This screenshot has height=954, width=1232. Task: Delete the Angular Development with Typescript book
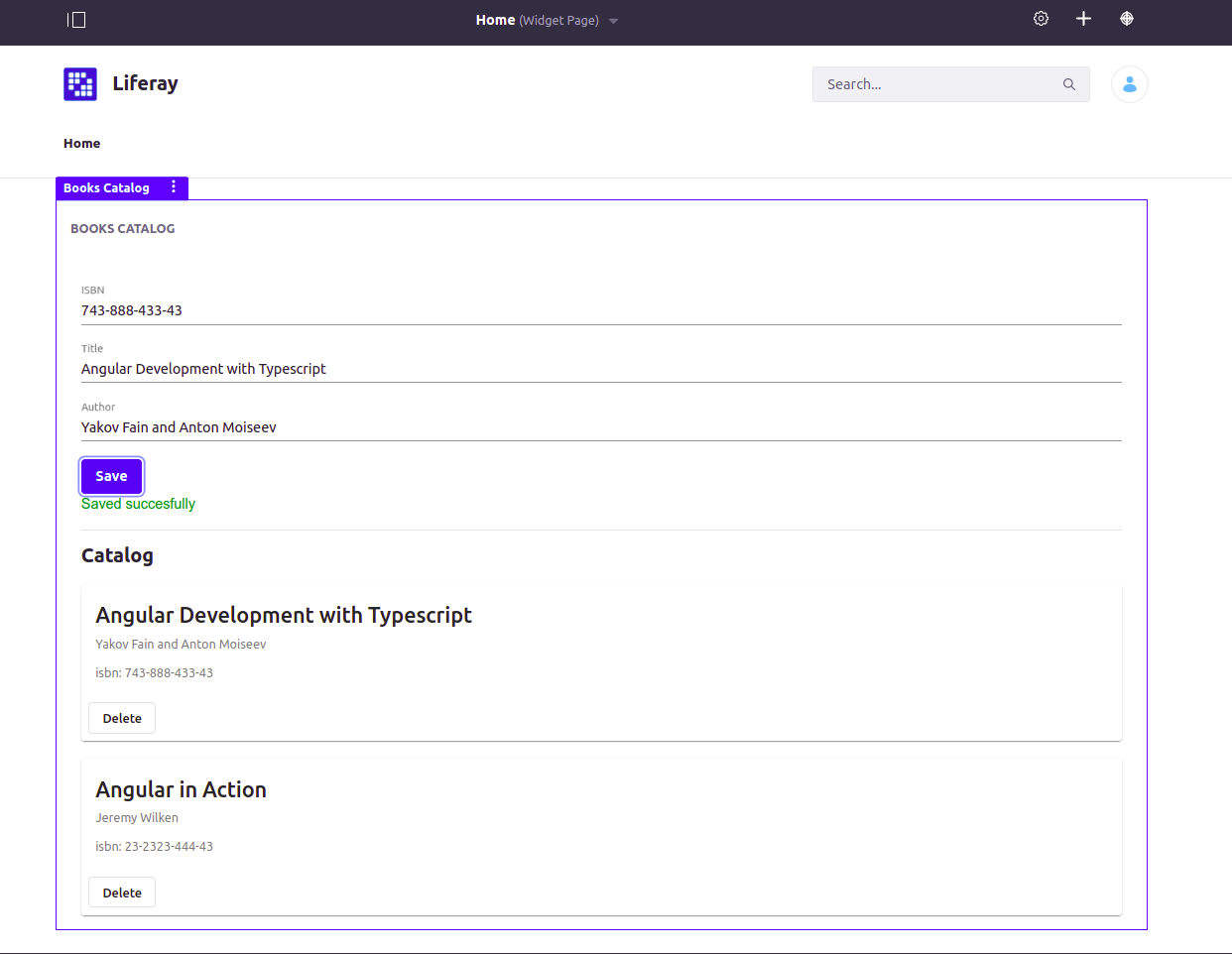pyautogui.click(x=121, y=717)
